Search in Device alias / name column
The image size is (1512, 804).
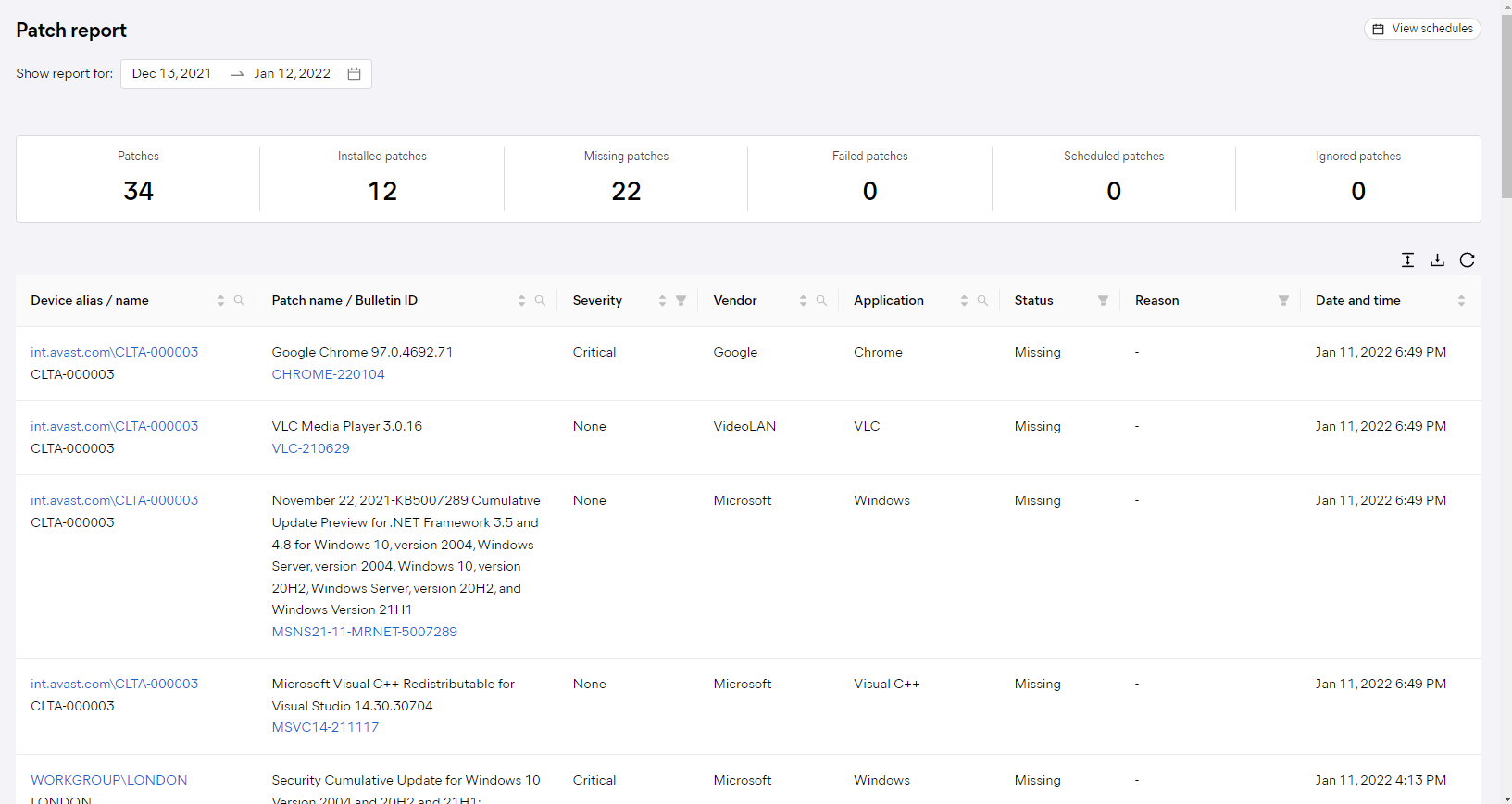239,301
